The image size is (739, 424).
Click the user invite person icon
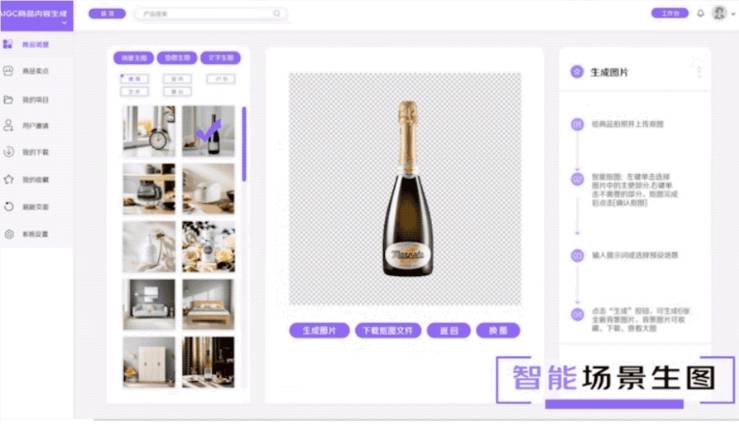(8, 125)
